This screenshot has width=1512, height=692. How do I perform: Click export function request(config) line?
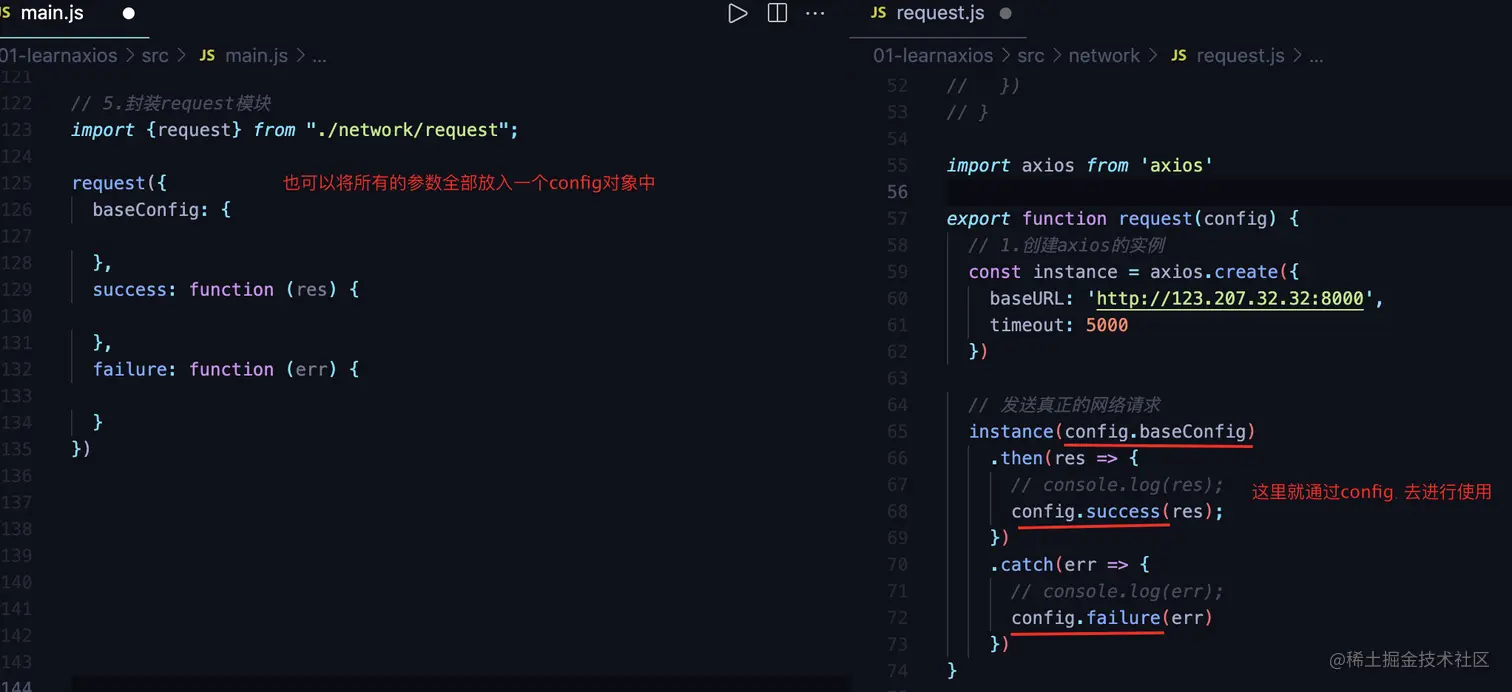coord(1123,218)
